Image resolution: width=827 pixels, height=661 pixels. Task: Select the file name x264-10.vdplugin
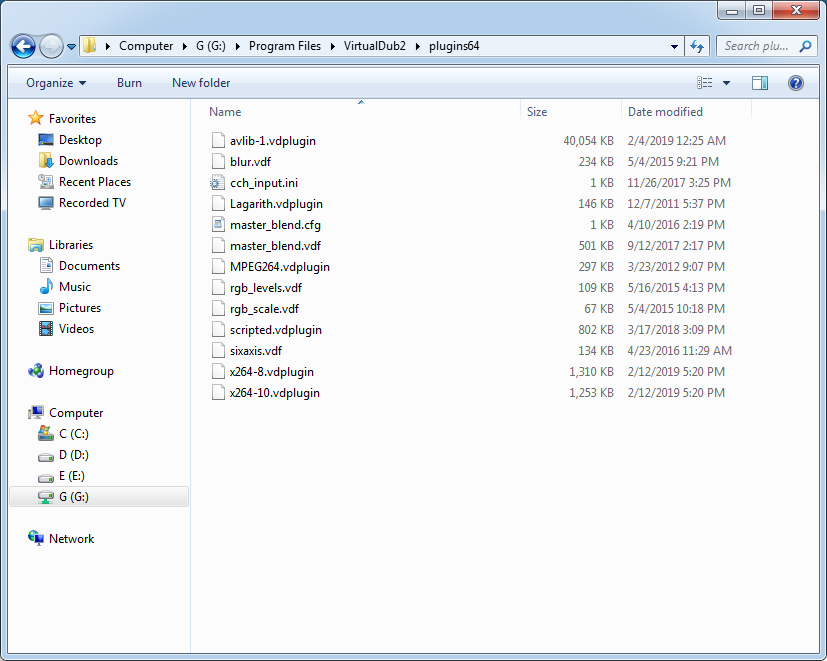click(x=274, y=393)
